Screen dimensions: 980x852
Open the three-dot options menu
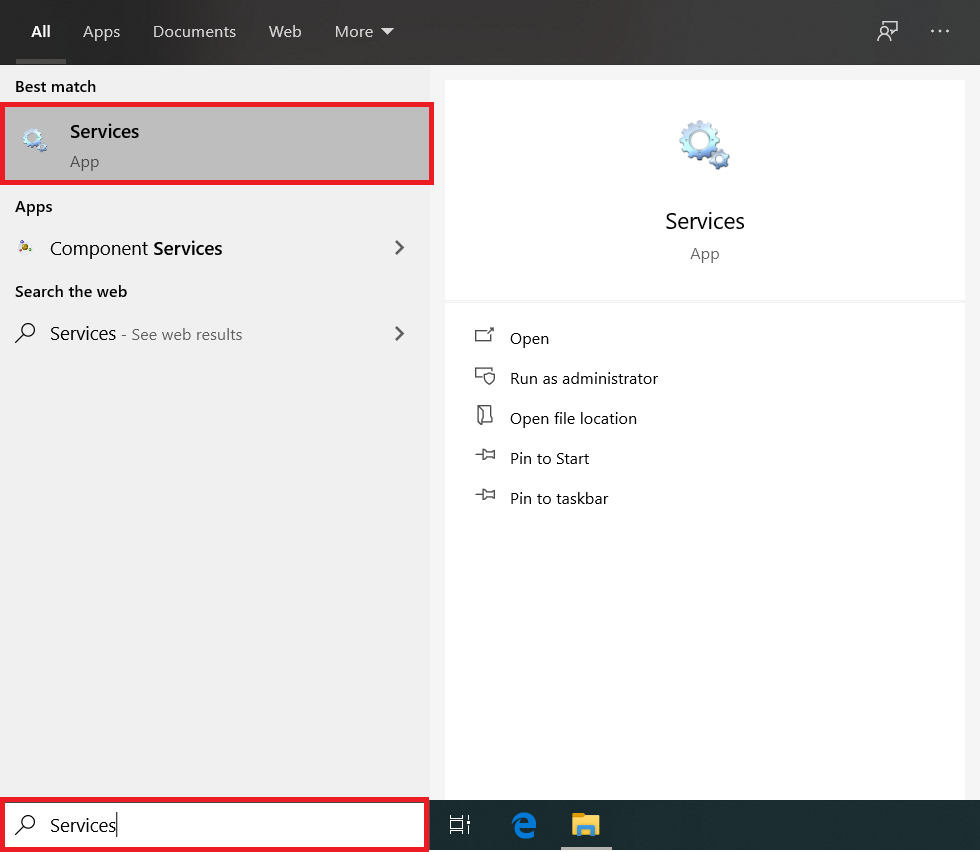click(939, 32)
